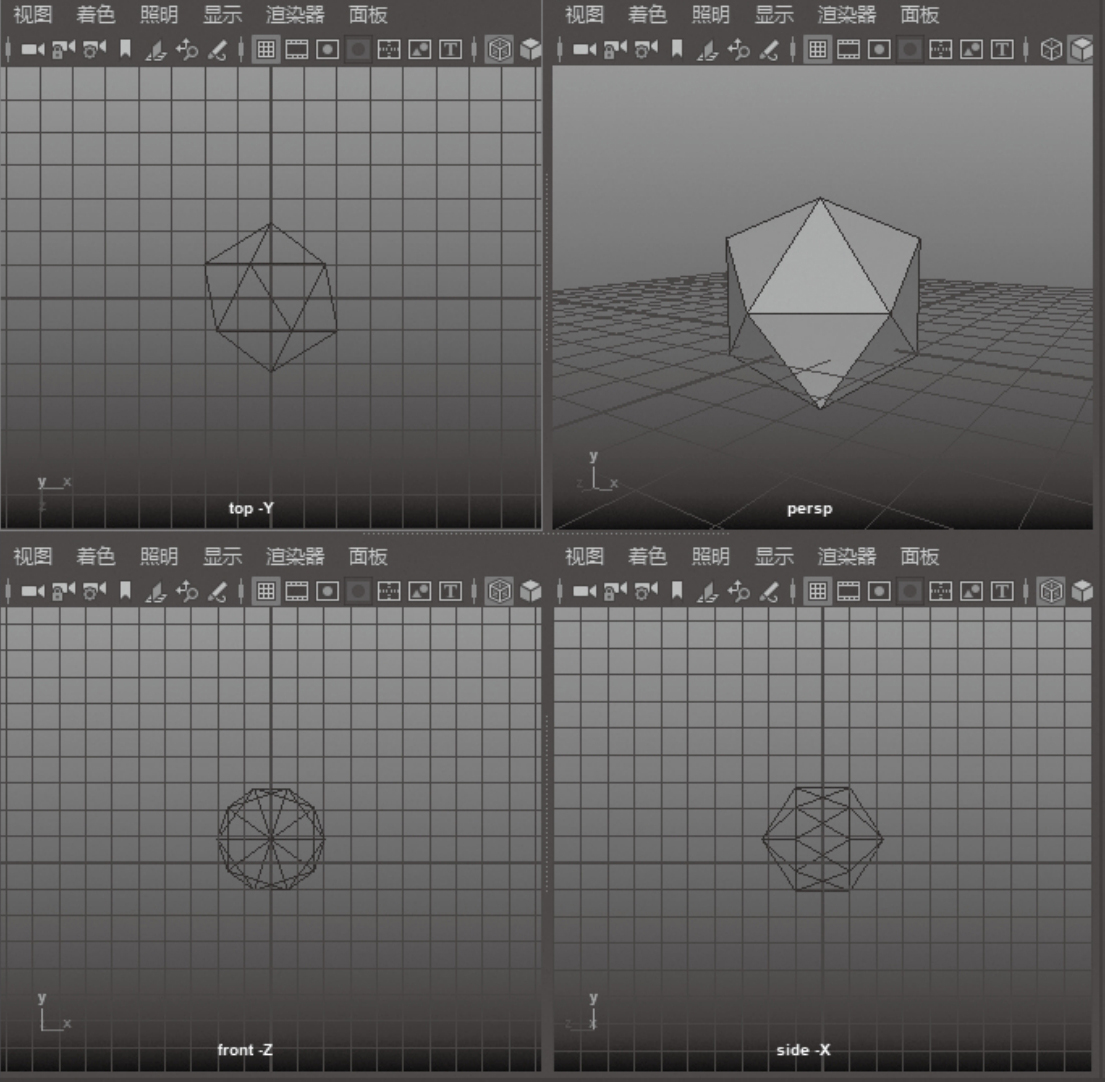1105x1082 pixels.
Task: Click Select Camera icon in top view panel
Action: (x=32, y=49)
